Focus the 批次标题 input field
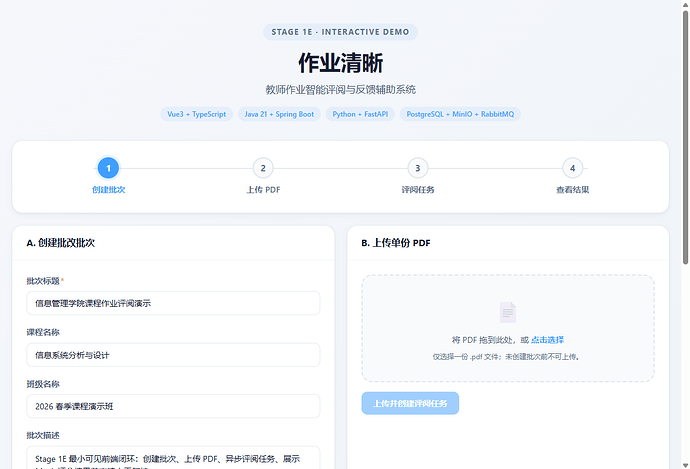 pyautogui.click(x=173, y=303)
